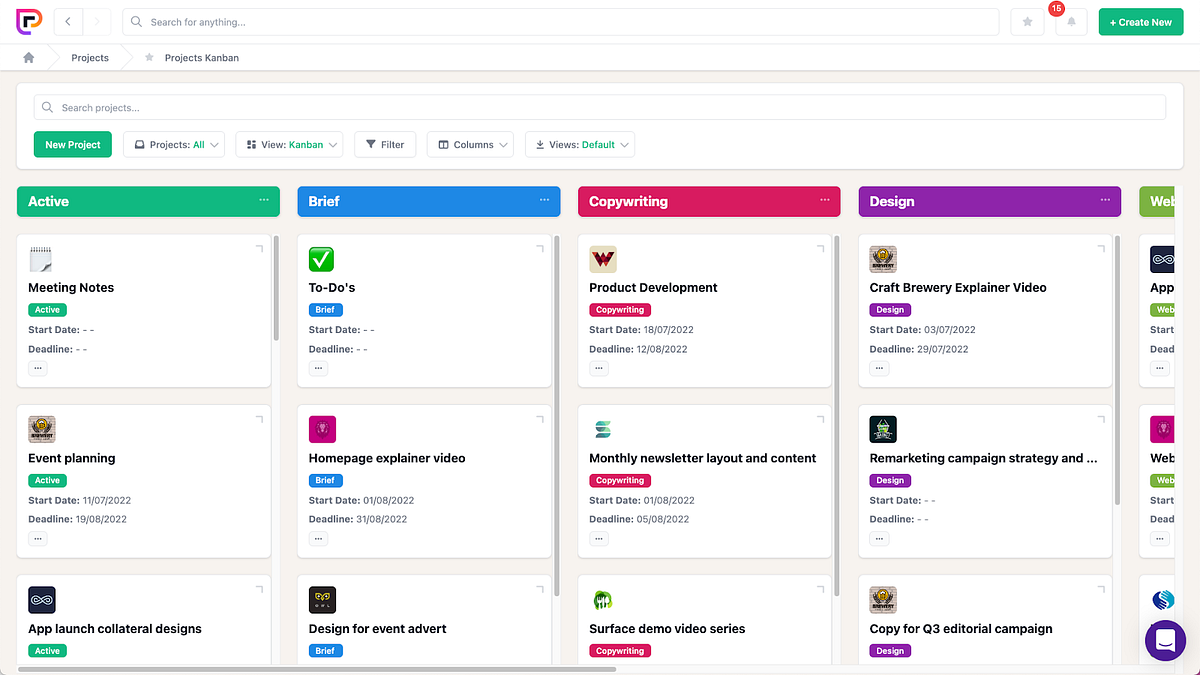The height and width of the screenshot is (675, 1200).
Task: Click Design for event advert owl icon
Action: point(322,600)
